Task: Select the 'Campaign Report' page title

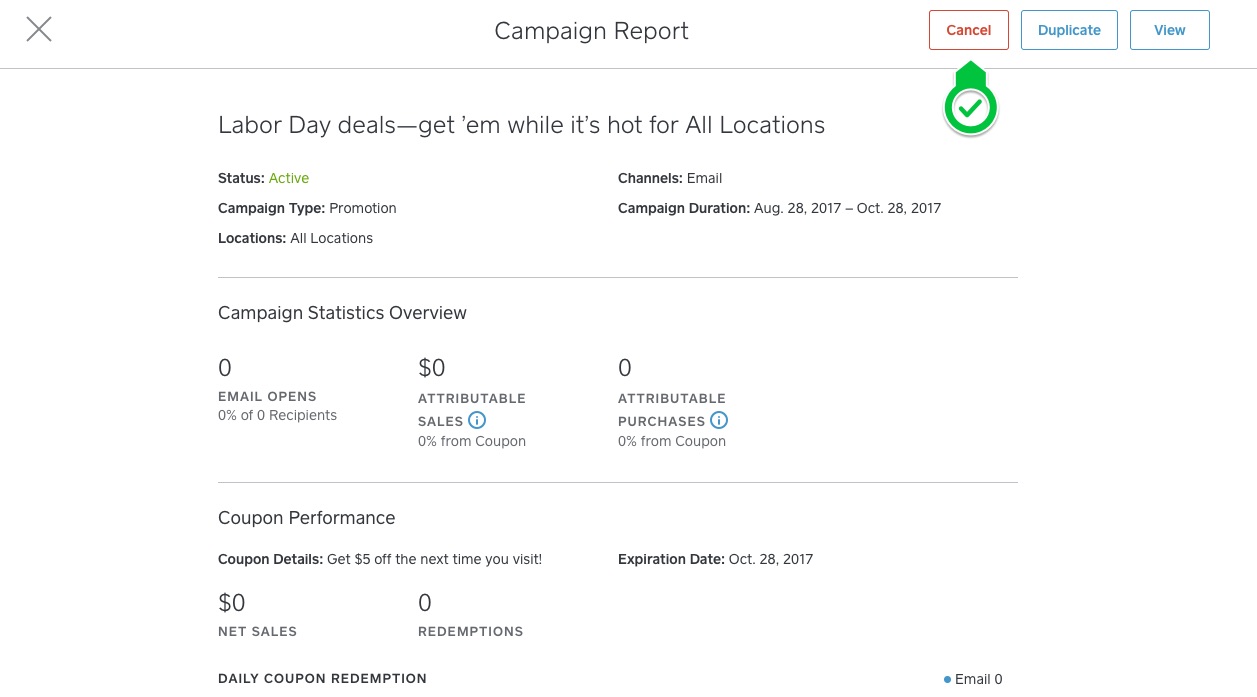Action: point(592,31)
